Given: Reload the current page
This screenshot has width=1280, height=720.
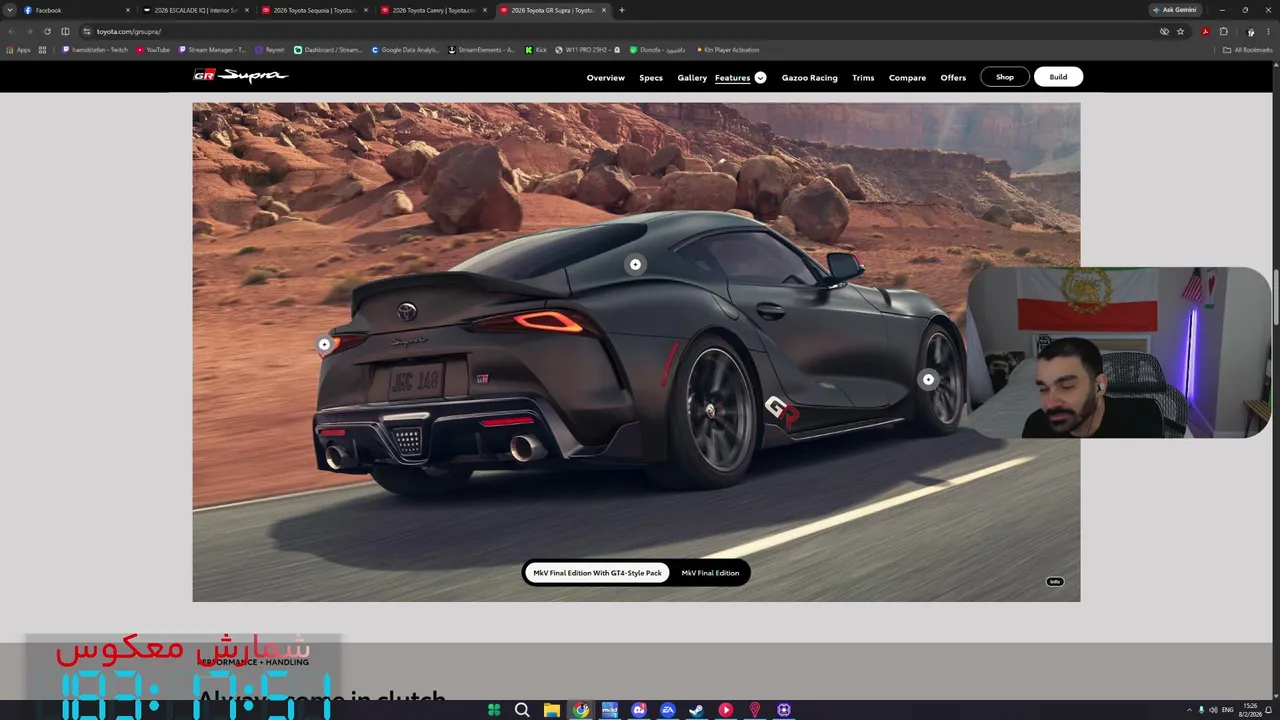Looking at the screenshot, I should [47, 31].
